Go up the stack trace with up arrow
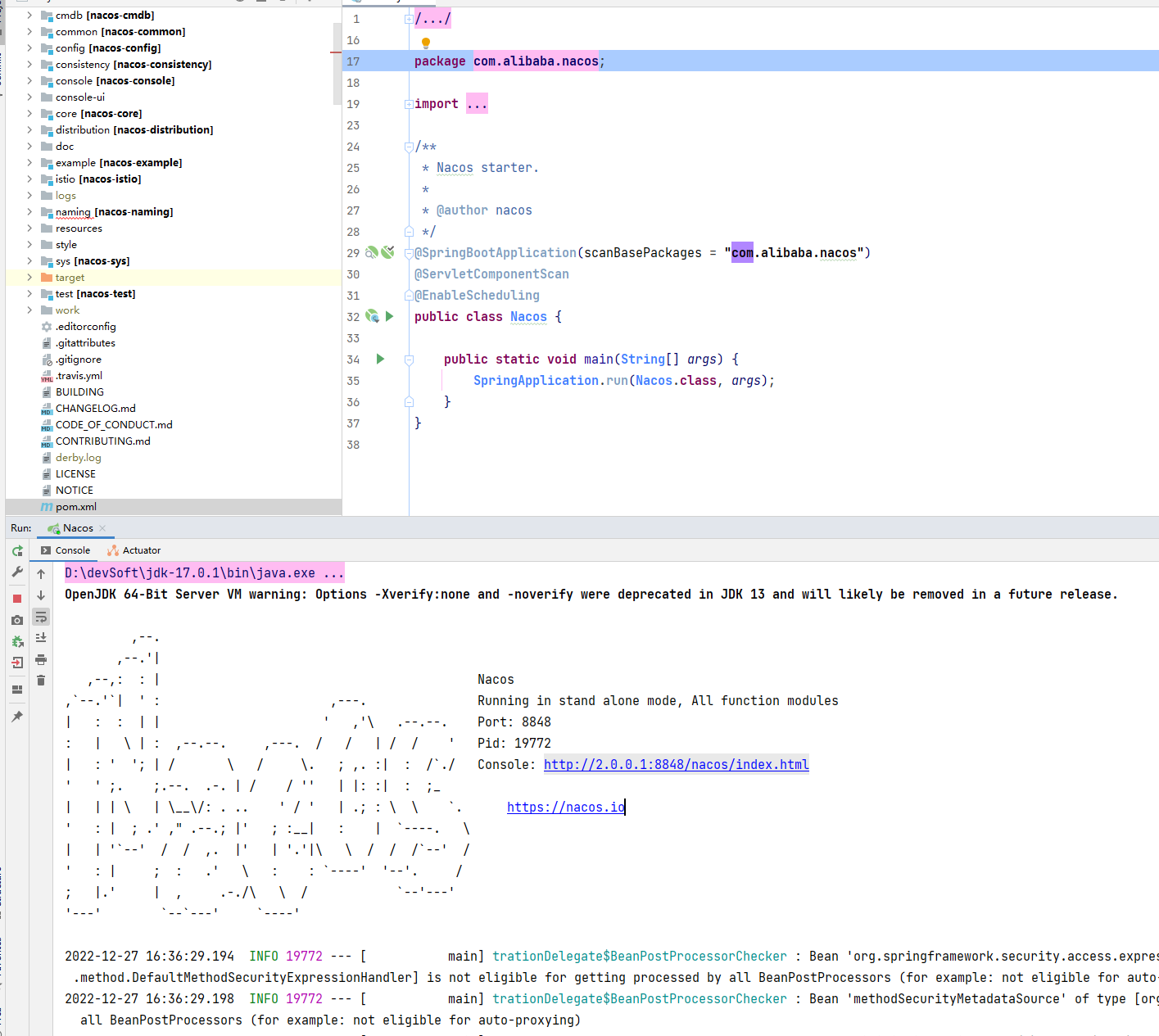Viewport: 1159px width, 1036px height. [x=41, y=574]
